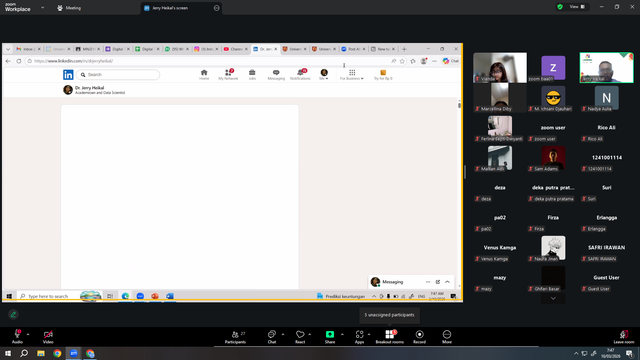The image size is (640, 360).
Task: Open the LinkedIn Me profile menu
Action: pos(324,75)
